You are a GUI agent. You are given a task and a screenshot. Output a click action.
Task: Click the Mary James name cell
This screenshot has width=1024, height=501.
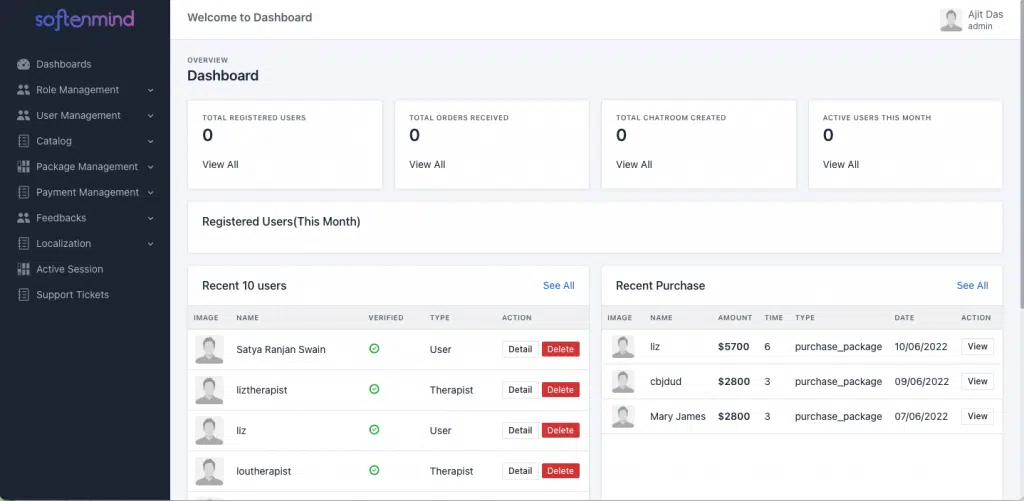tap(678, 416)
